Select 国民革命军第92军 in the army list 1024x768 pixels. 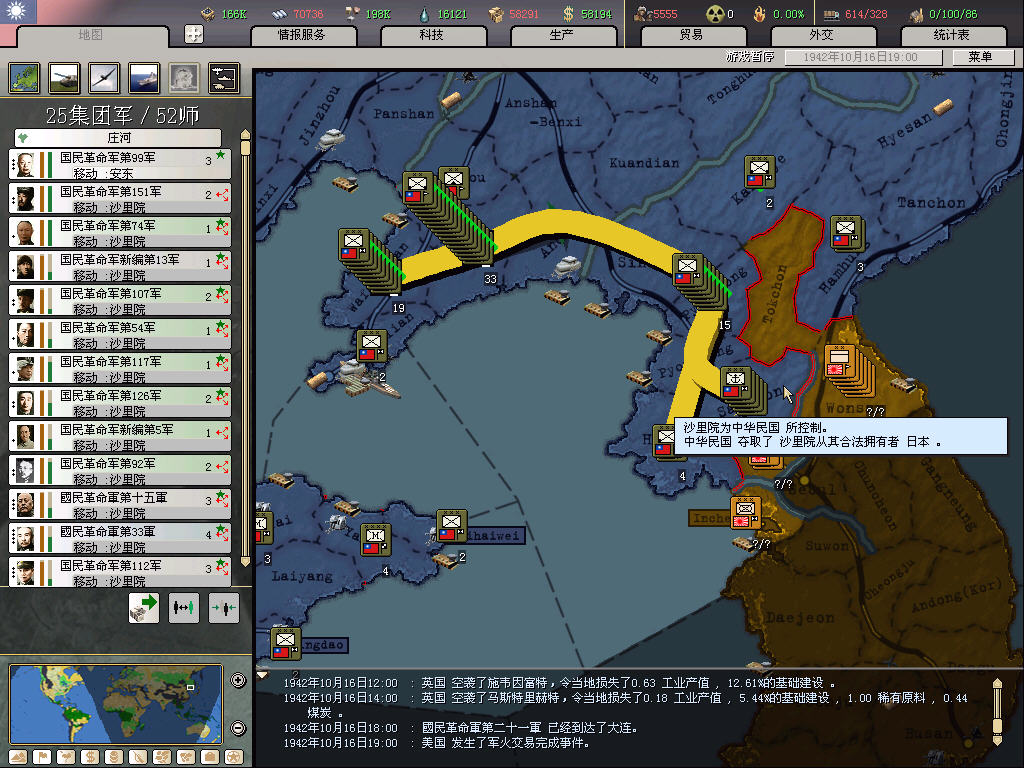pos(120,470)
